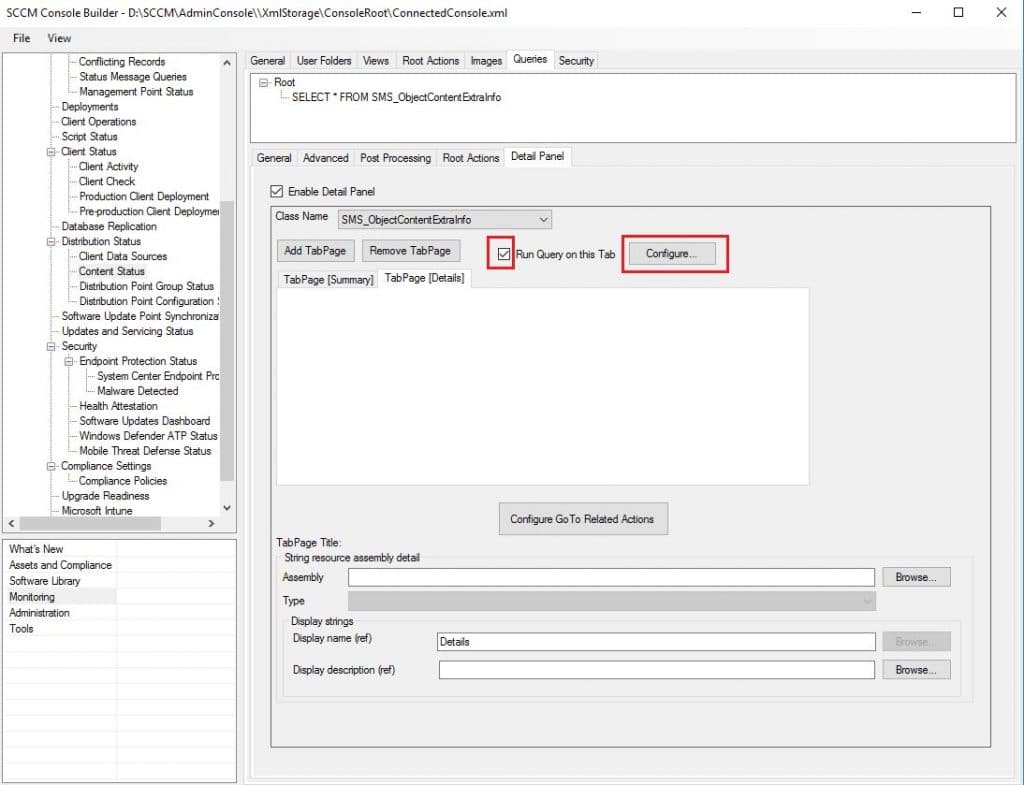This screenshot has height=785, width=1024.
Task: Select the Upgrade Readiness node
Action: pyautogui.click(x=104, y=495)
